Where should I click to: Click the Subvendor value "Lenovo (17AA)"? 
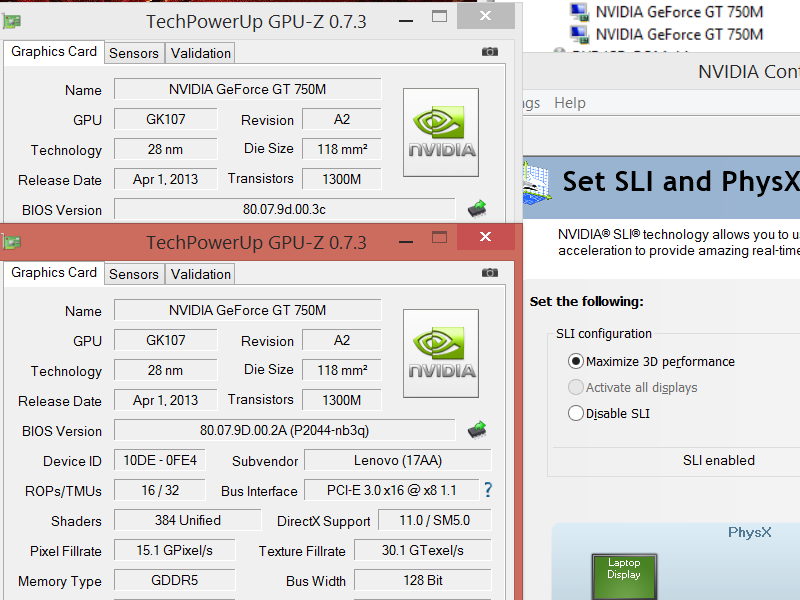tap(398, 460)
